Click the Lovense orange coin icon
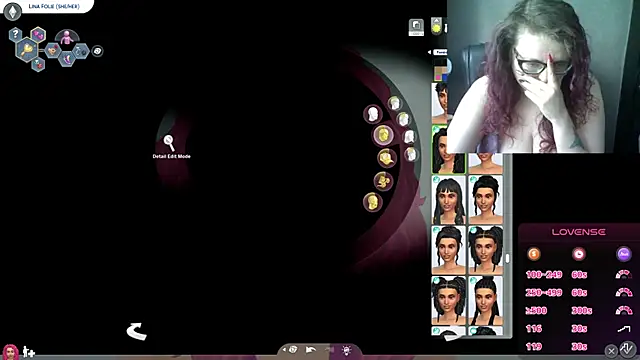The height and width of the screenshot is (360, 640). point(534,254)
